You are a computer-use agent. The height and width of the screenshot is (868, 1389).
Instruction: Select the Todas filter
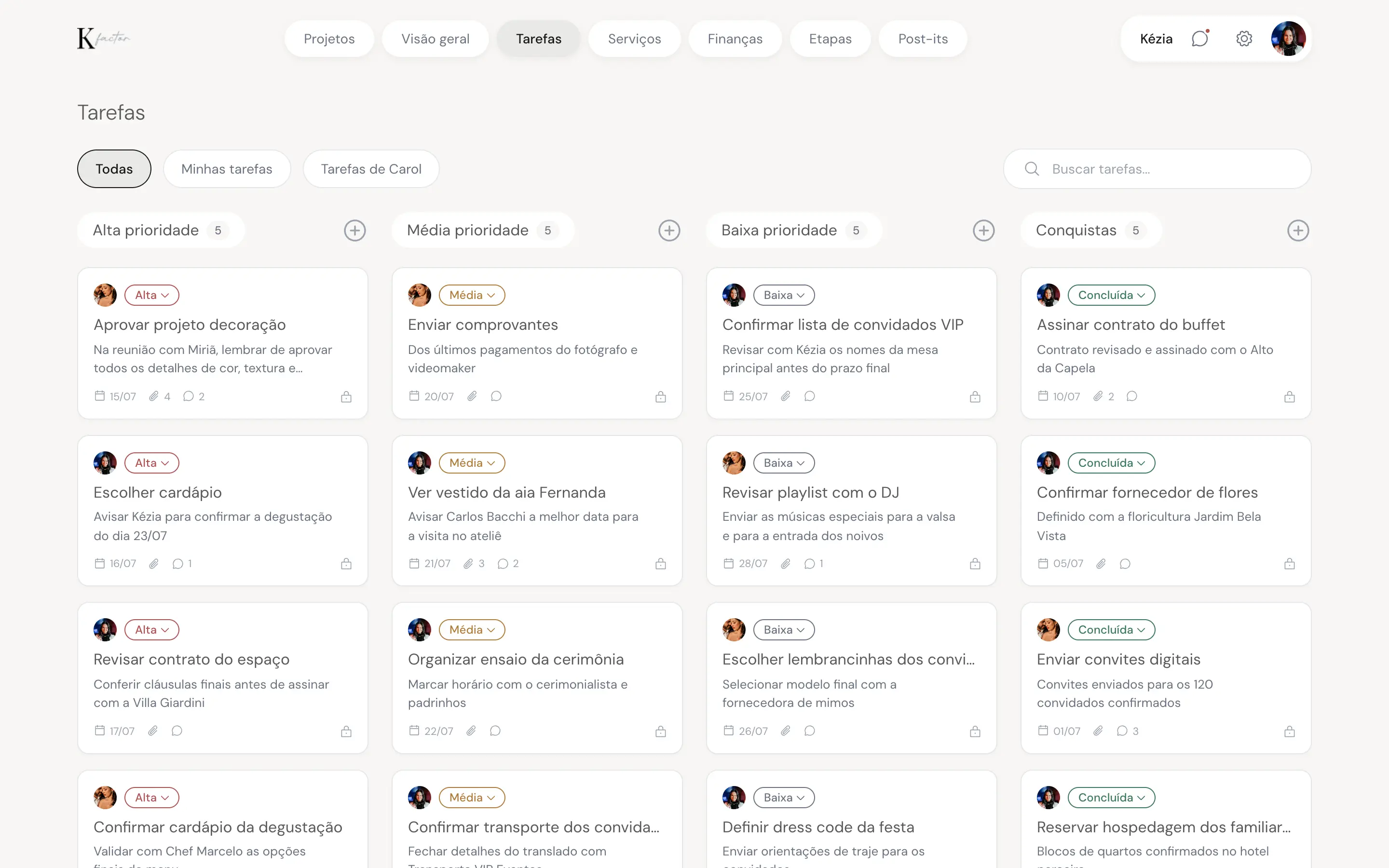tap(114, 169)
